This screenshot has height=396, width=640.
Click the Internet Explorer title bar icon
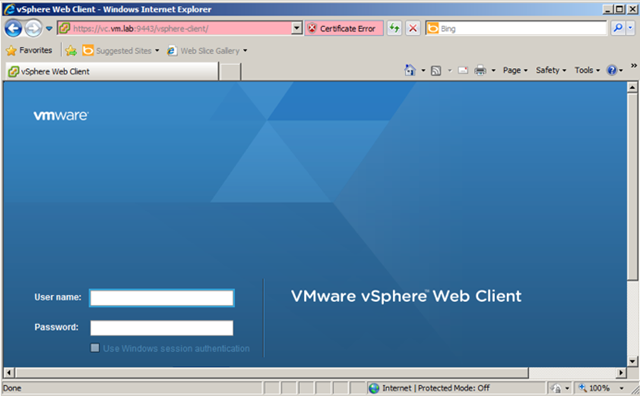9,9
